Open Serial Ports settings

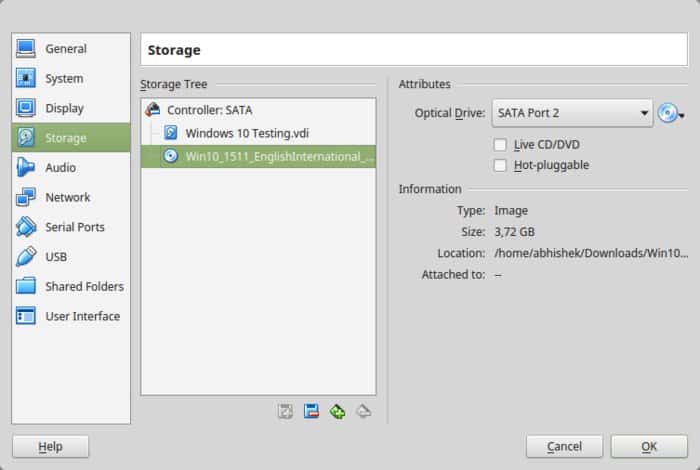click(x=75, y=227)
